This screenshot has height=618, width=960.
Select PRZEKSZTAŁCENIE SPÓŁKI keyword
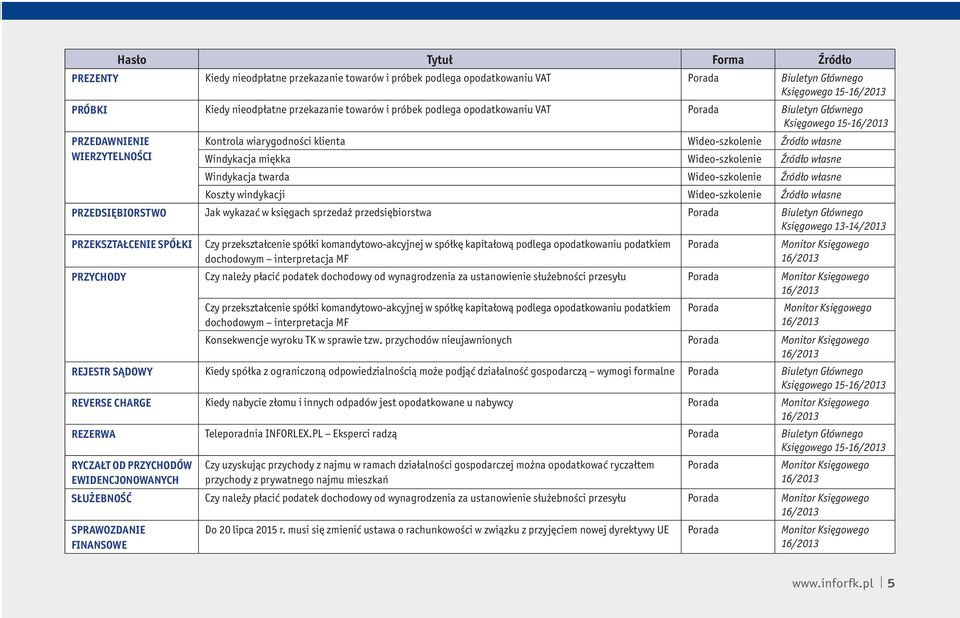[132, 244]
